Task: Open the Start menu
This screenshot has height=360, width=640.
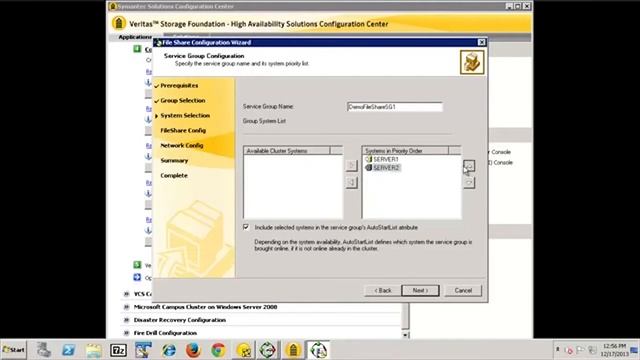Action: 13,350
